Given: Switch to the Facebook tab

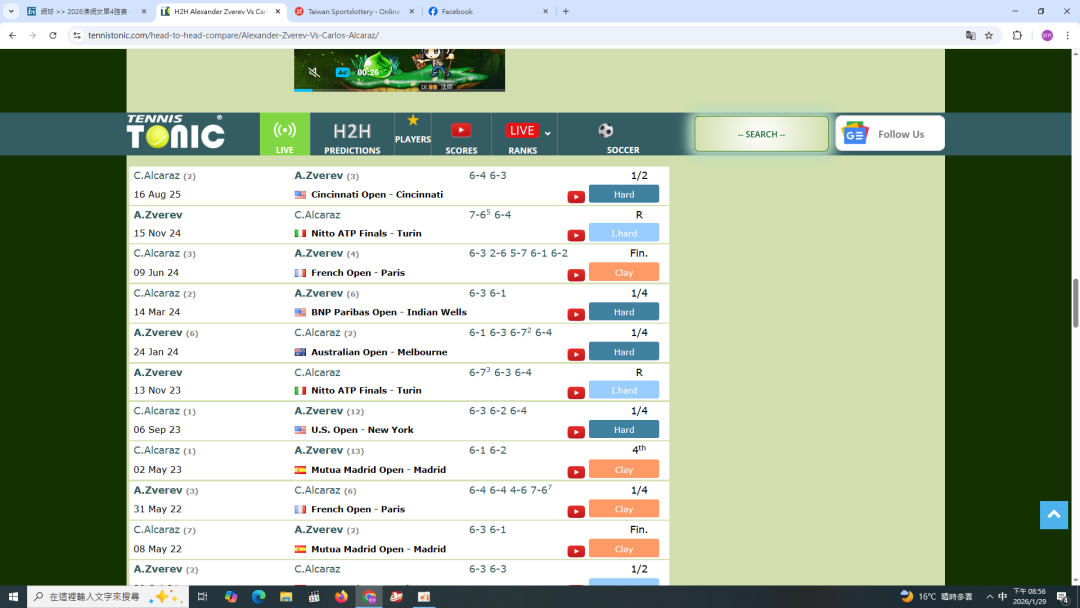Looking at the screenshot, I should [x=488, y=11].
